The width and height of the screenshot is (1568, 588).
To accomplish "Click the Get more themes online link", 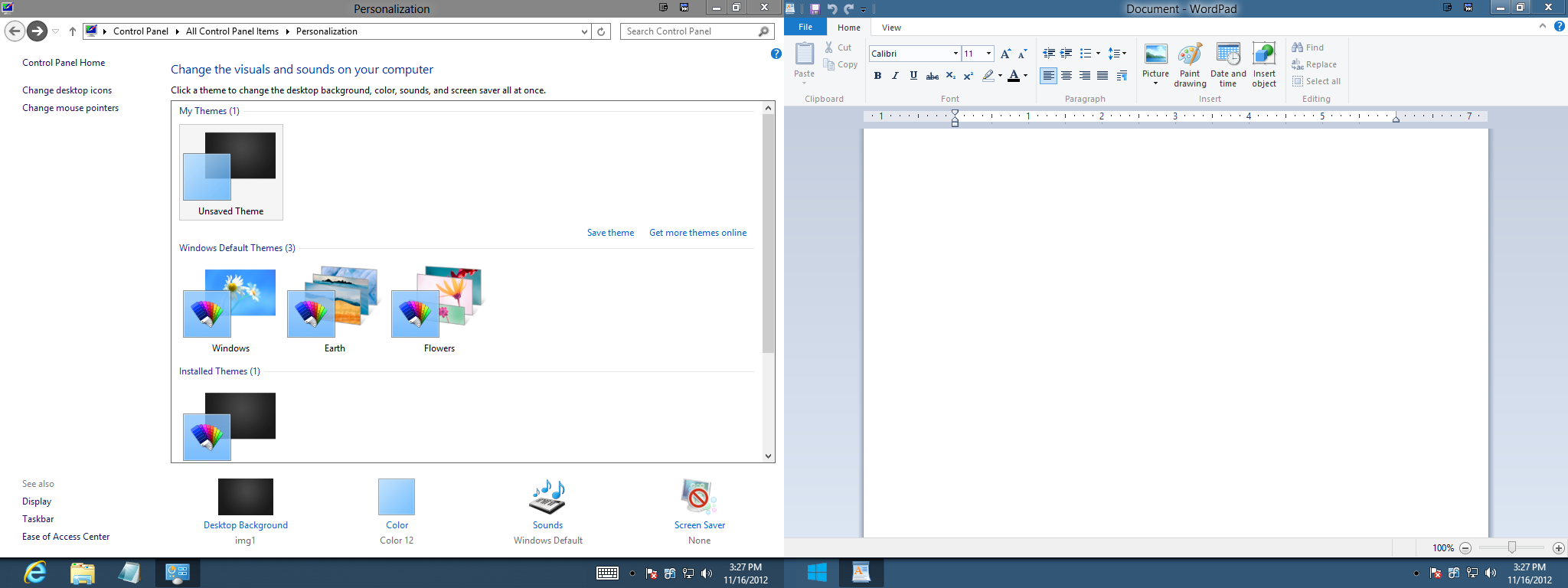I will point(697,233).
